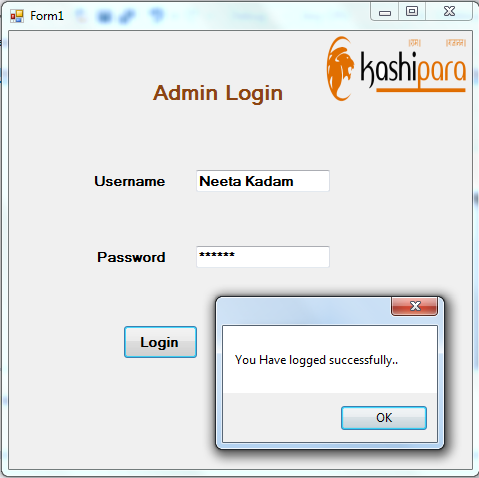
Task: Click the Admin Login heading
Action: click(218, 93)
